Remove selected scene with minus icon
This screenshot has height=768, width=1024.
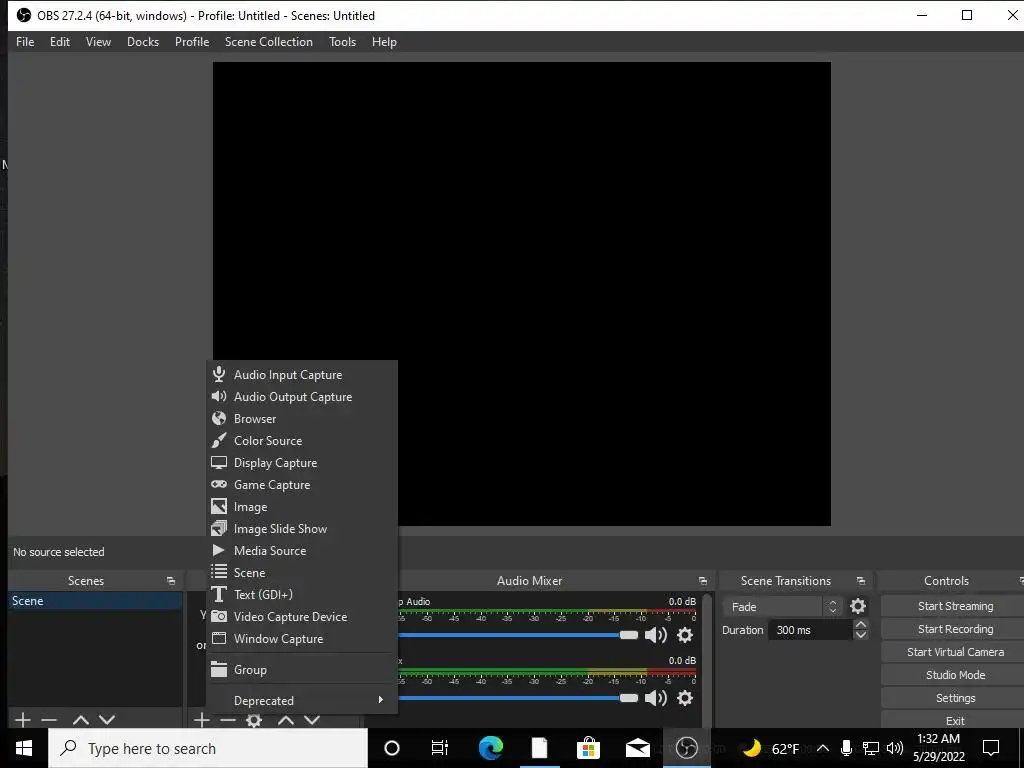point(49,720)
